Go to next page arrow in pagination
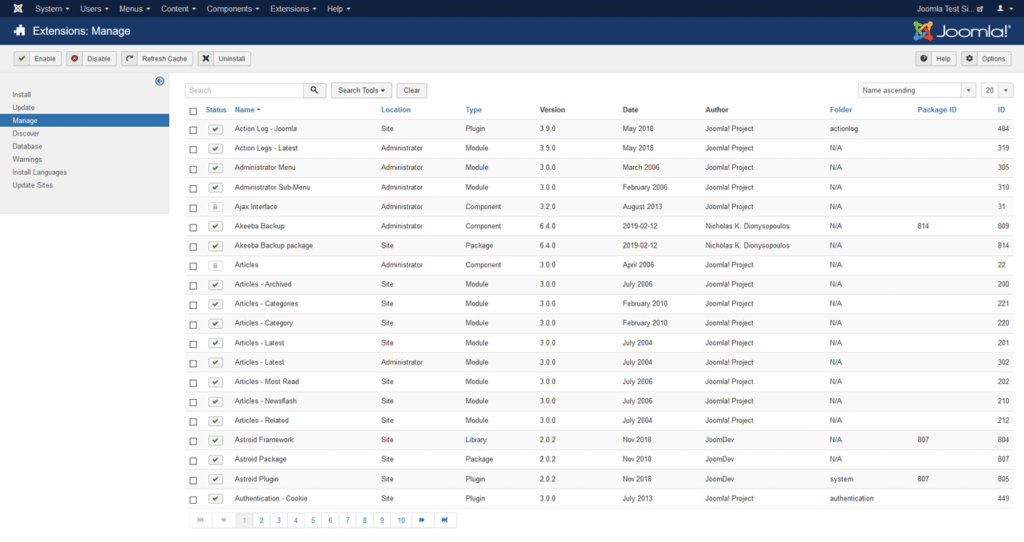Viewport: 1024px width, 542px height. 422,520
